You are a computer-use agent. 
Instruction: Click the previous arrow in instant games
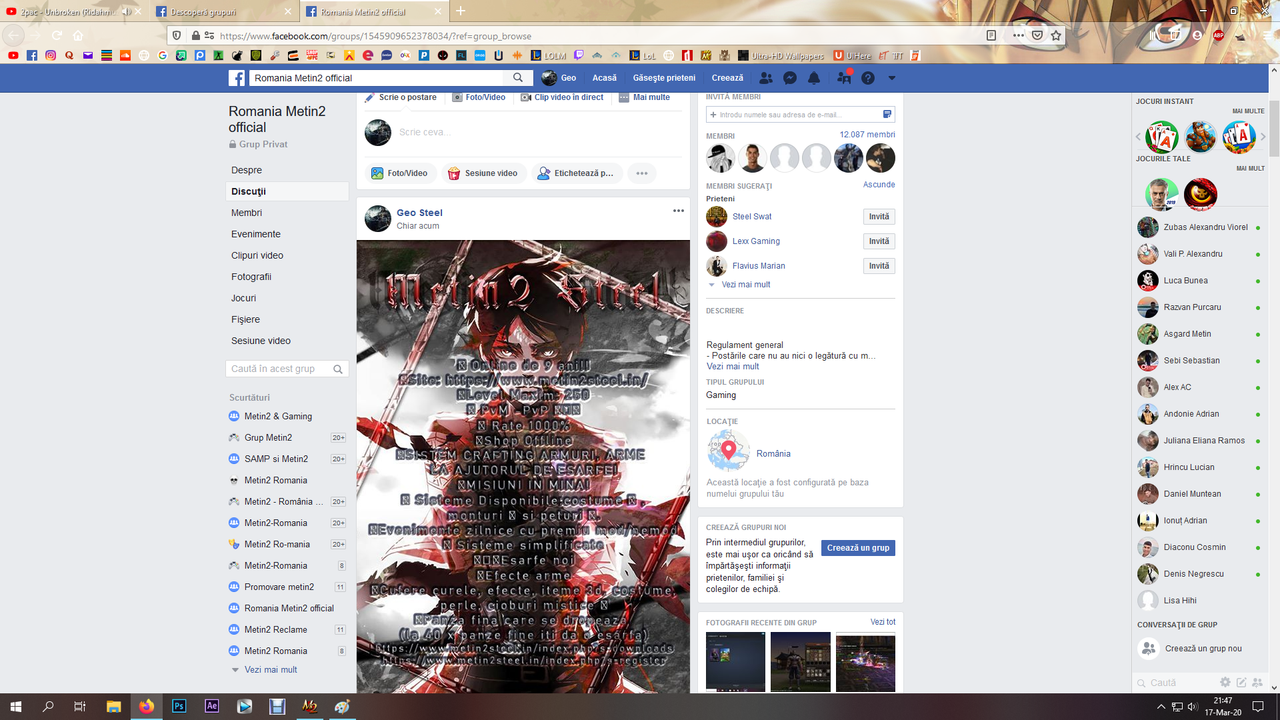point(1139,137)
